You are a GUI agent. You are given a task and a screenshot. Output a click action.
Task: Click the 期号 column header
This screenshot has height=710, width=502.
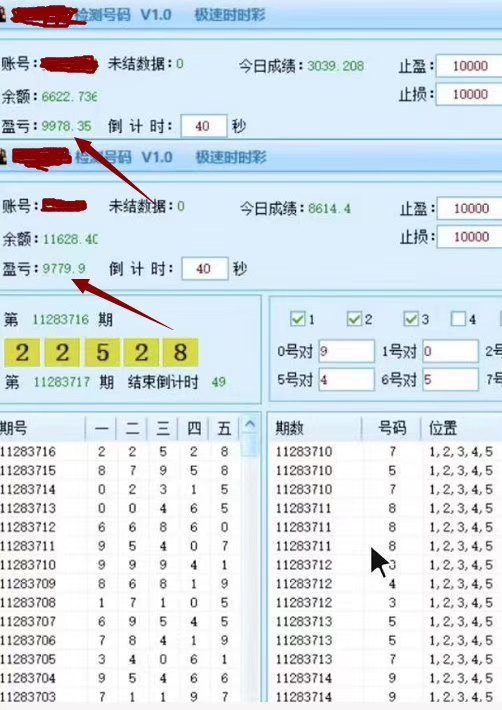[42, 428]
